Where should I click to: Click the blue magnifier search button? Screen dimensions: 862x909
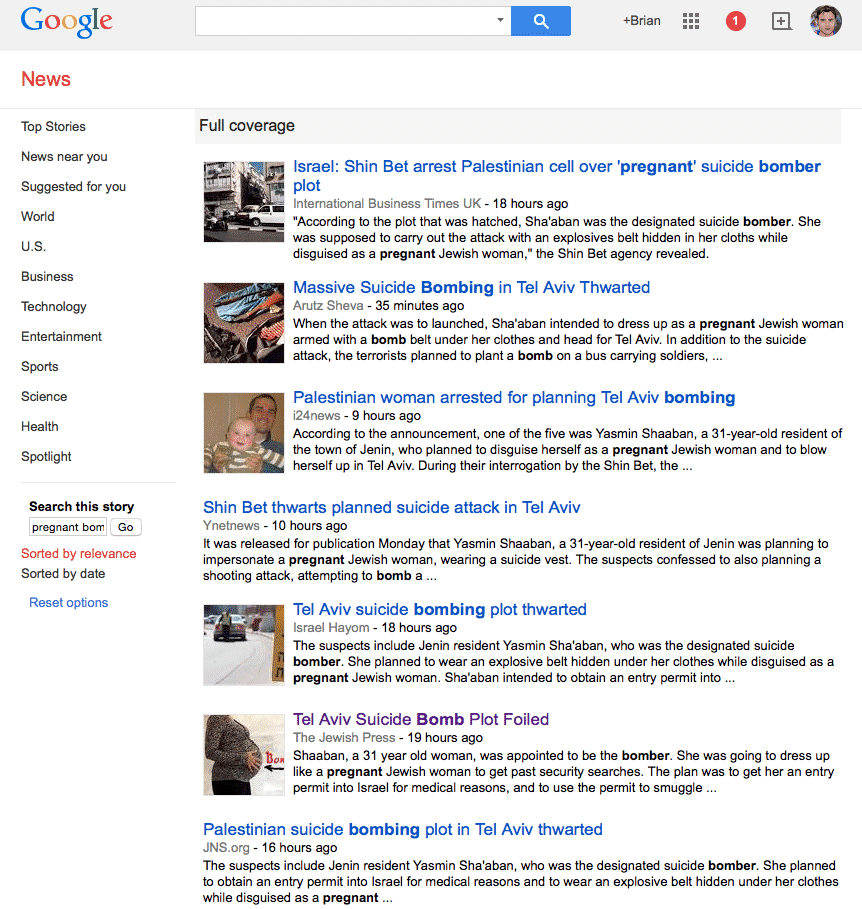pyautogui.click(x=541, y=21)
